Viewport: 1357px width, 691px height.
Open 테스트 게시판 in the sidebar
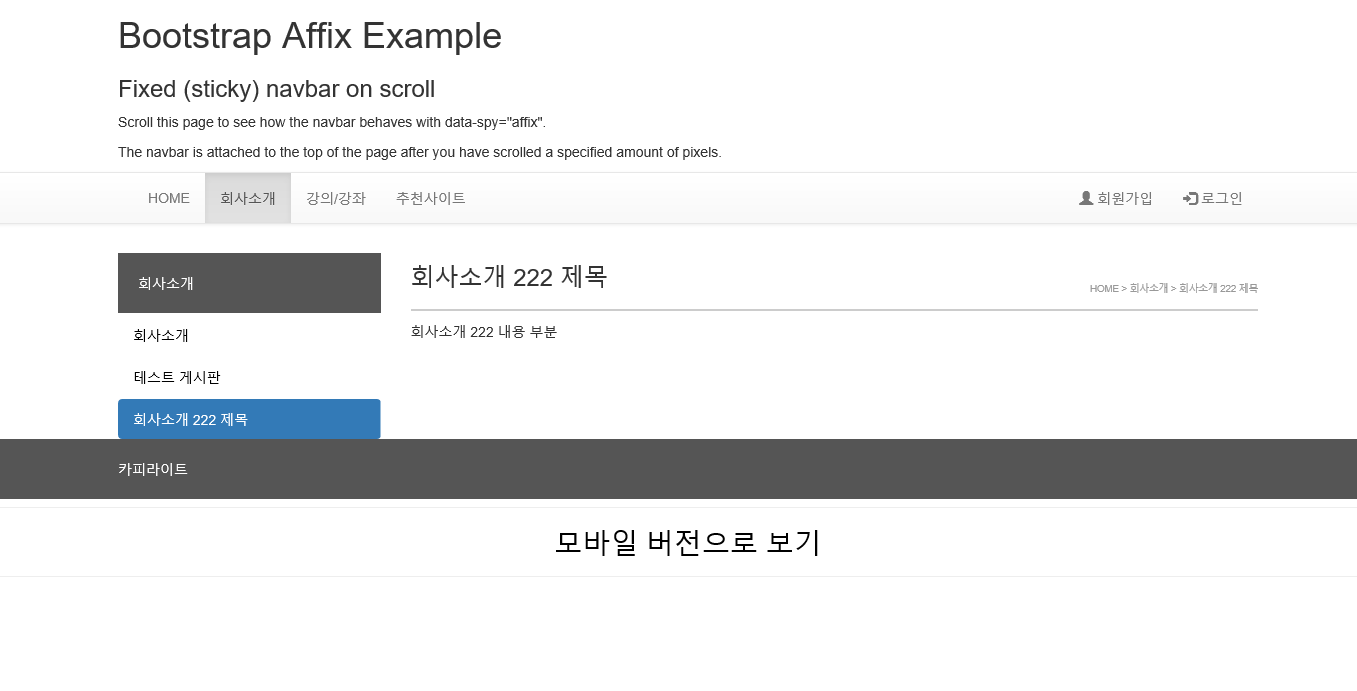177,377
